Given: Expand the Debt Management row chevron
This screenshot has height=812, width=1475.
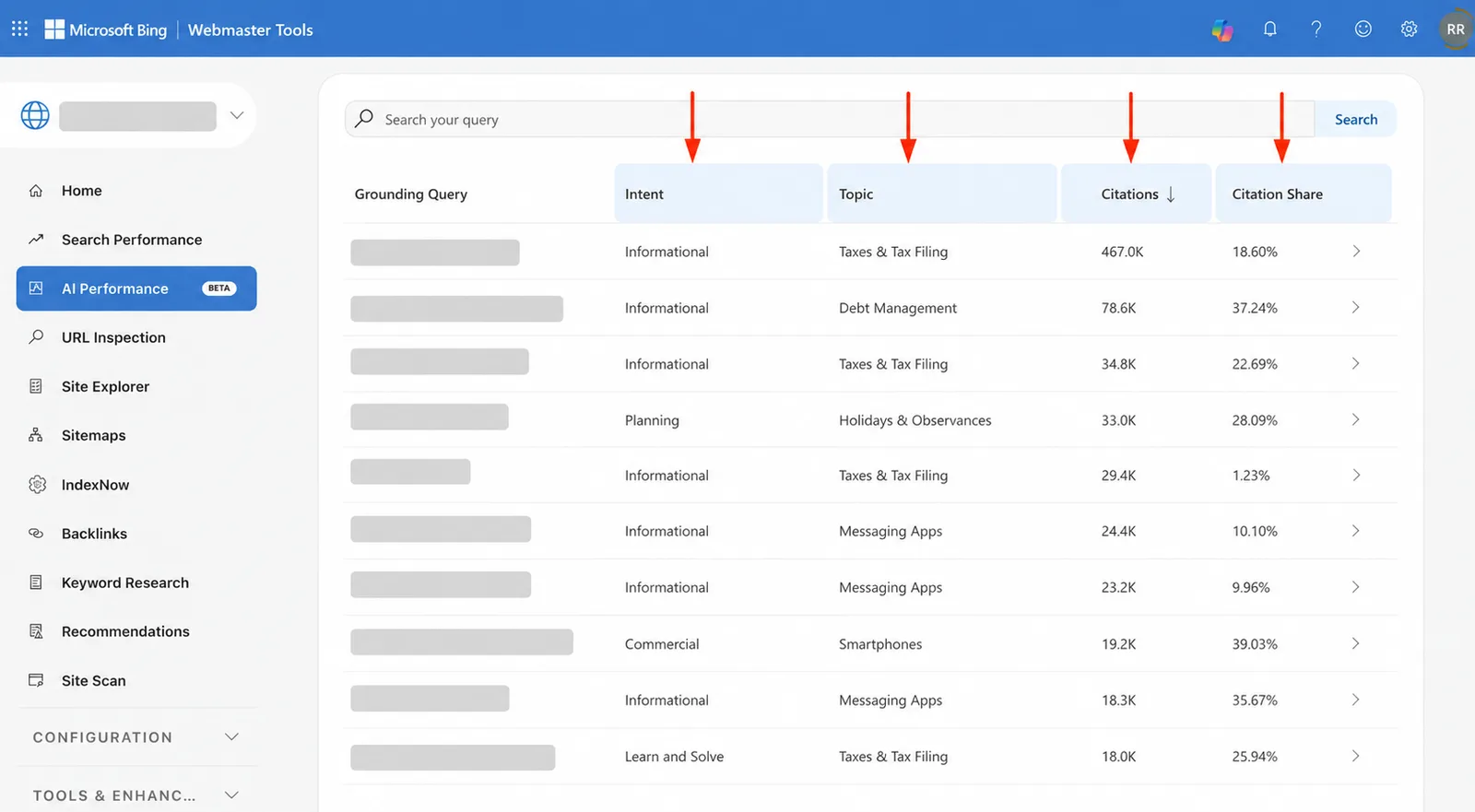Looking at the screenshot, I should click(x=1356, y=308).
